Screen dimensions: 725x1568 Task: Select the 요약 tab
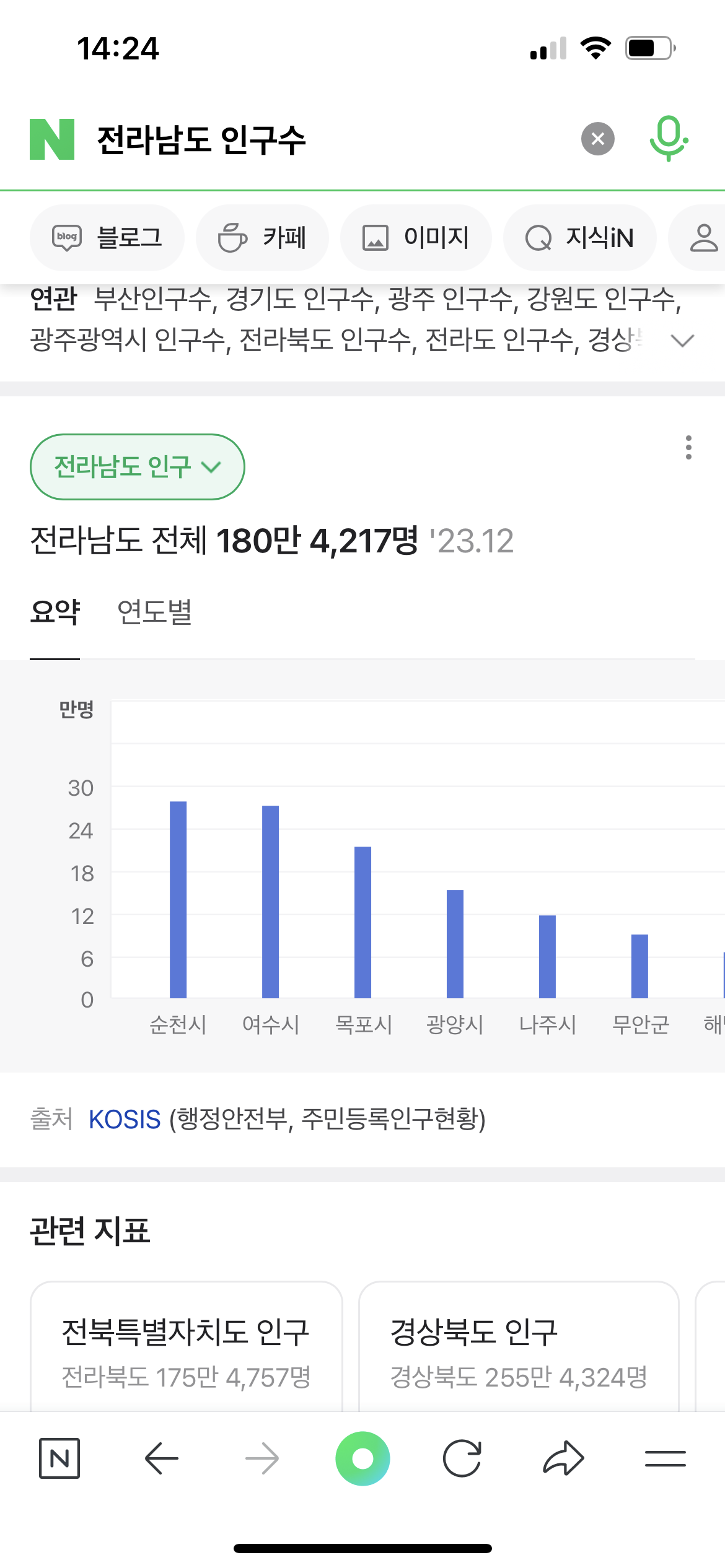point(55,612)
